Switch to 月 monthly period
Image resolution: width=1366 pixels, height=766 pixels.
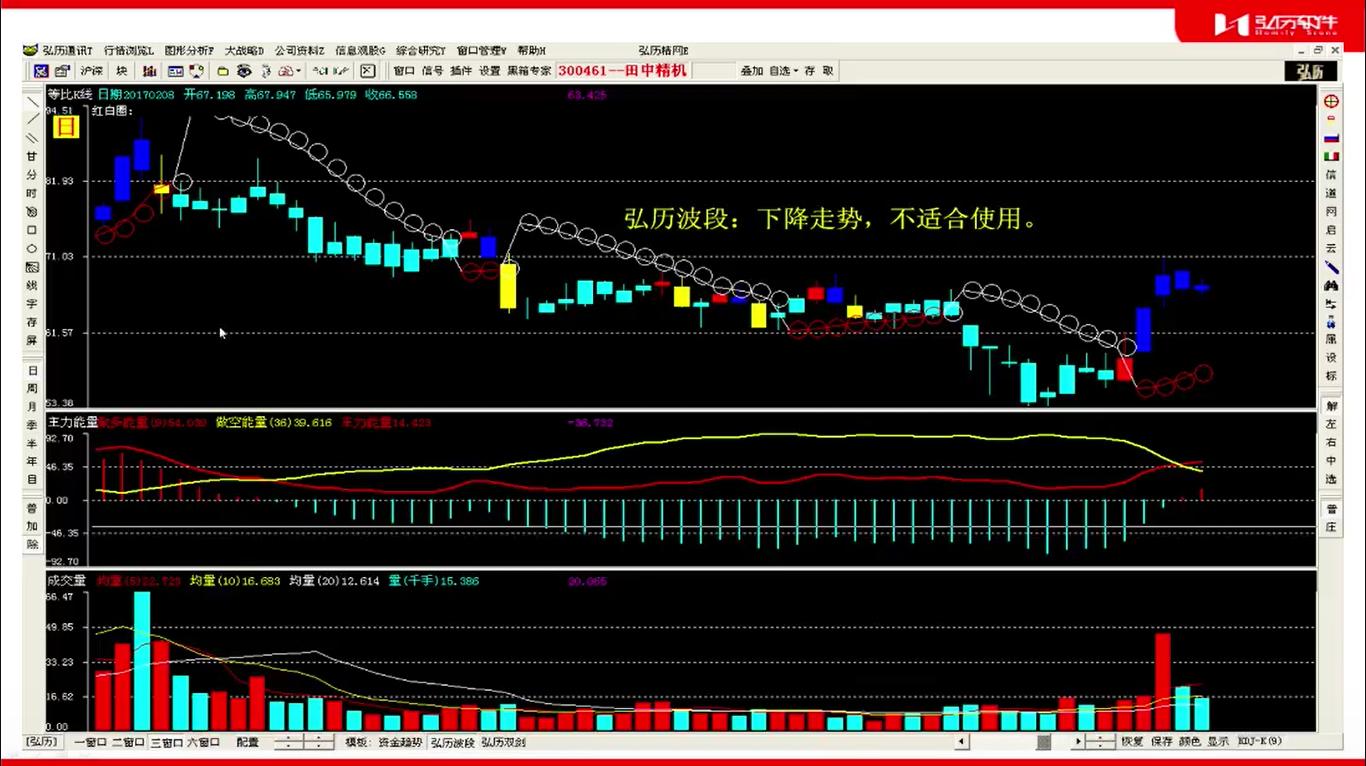[x=32, y=407]
